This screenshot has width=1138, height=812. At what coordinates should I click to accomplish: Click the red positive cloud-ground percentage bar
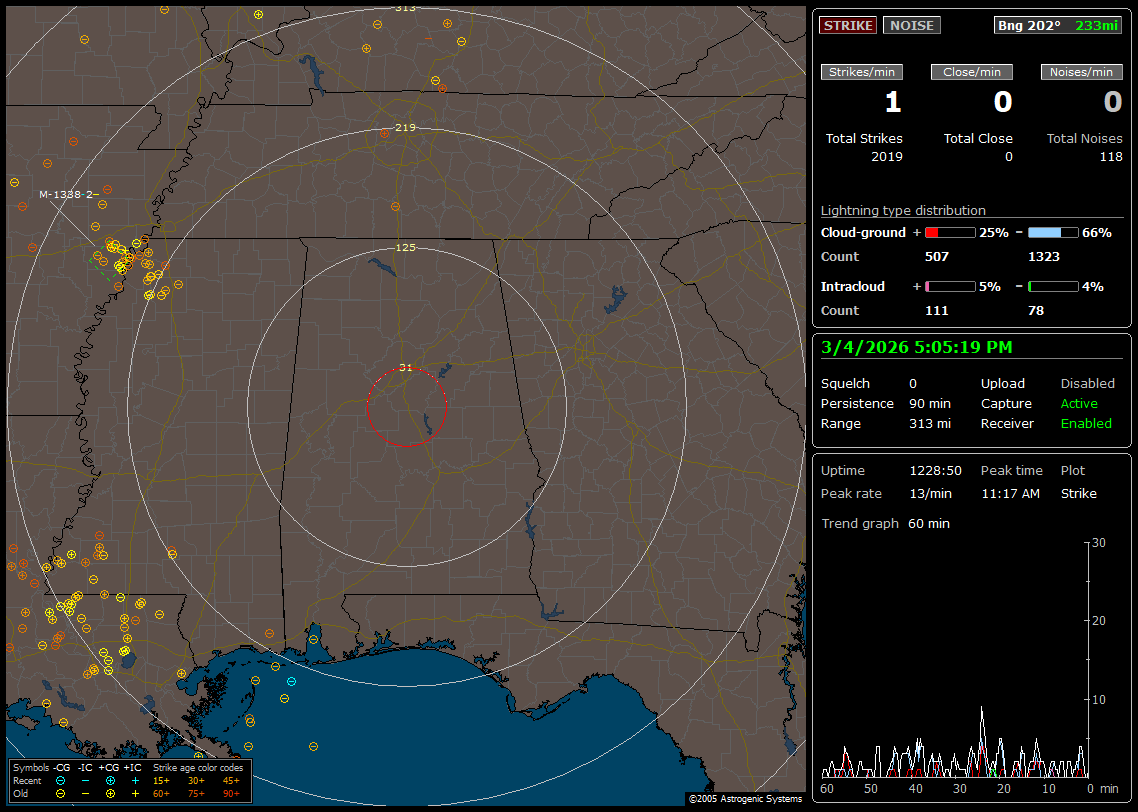coord(949,232)
